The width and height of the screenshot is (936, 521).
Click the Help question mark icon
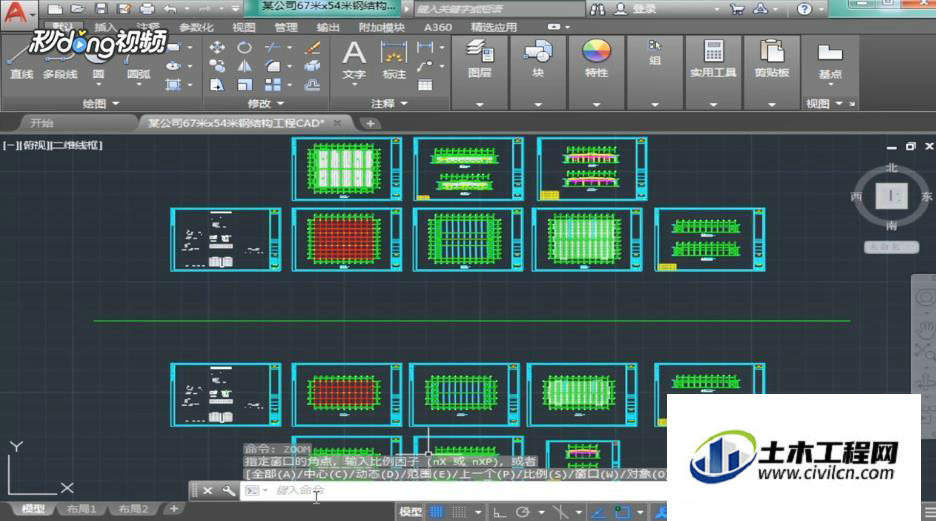(804, 9)
